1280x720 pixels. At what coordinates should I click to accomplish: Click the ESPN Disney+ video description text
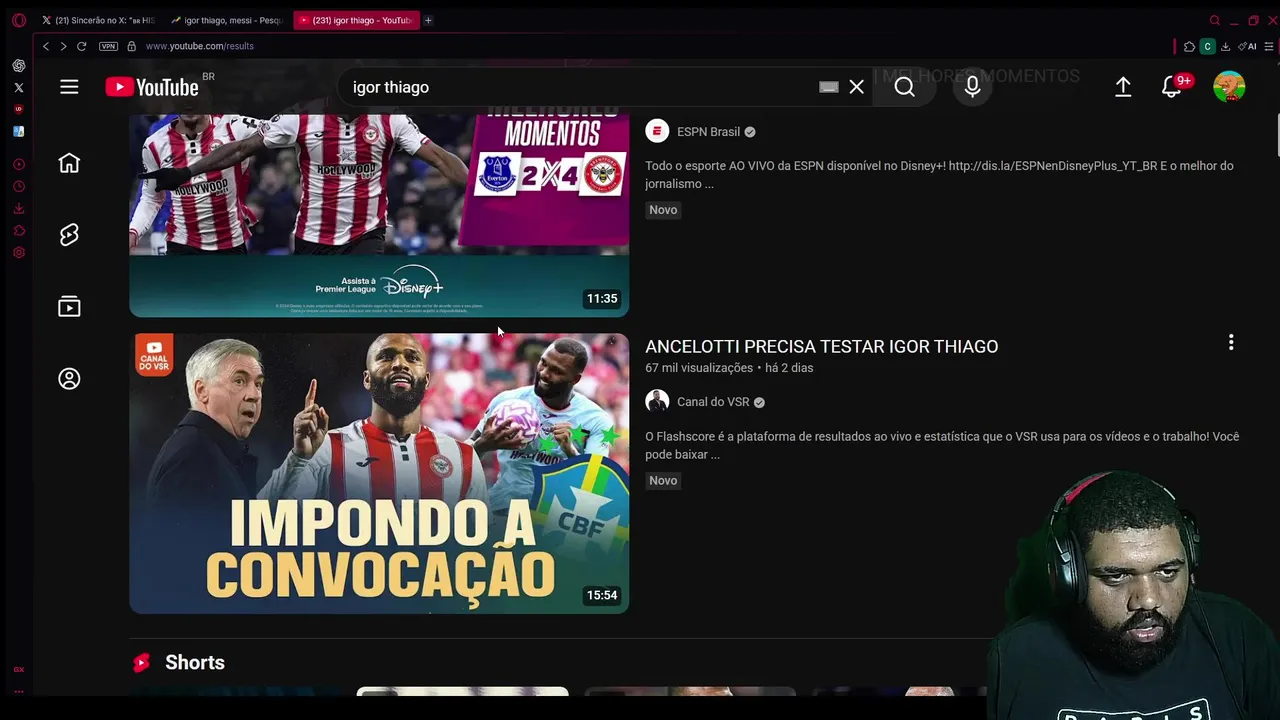click(939, 175)
